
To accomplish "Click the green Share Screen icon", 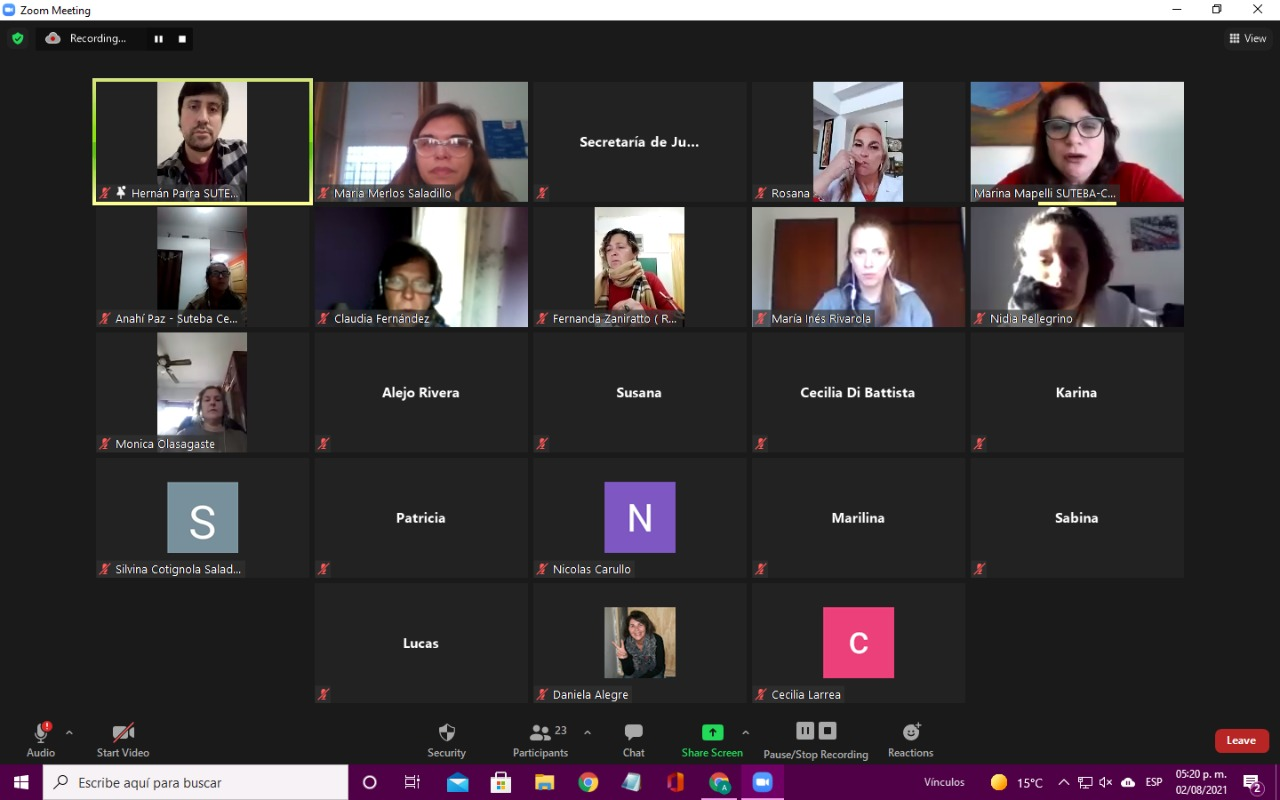I will (x=712, y=733).
